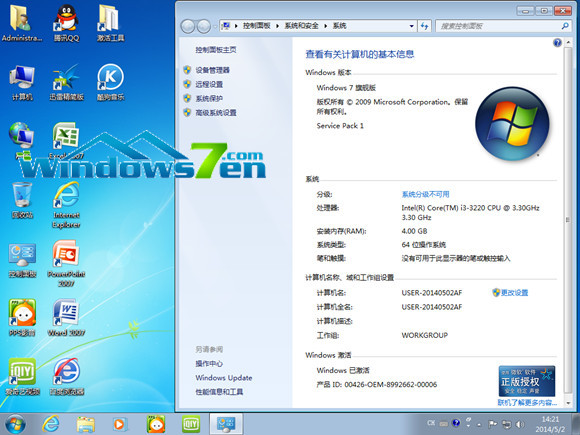The width and height of the screenshot is (580, 435).
Task: Open the Windows Update sidebar link
Action: pos(224,378)
